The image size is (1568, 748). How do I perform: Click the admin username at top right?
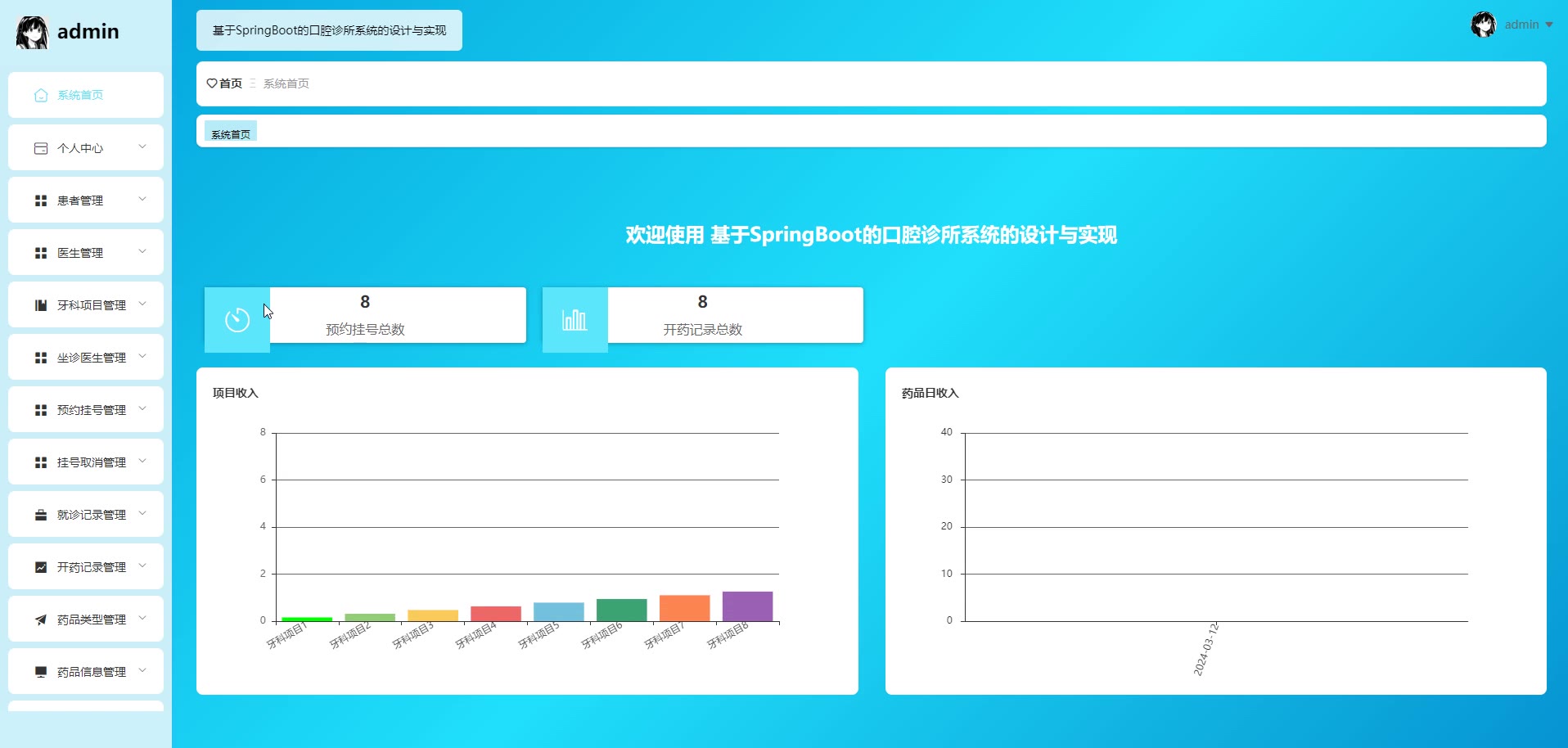pyautogui.click(x=1521, y=25)
